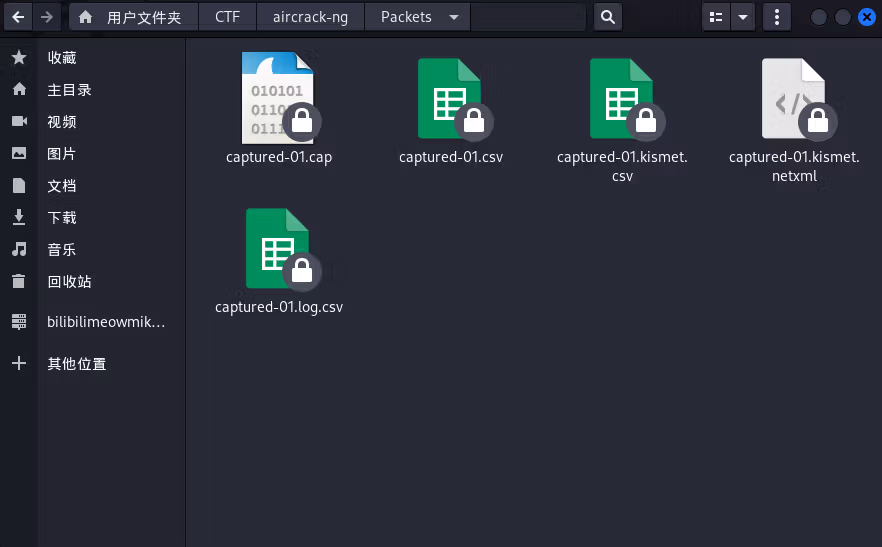The height and width of the screenshot is (547, 882).
Task: Select captured-01.log.csv file icon
Action: tap(279, 249)
